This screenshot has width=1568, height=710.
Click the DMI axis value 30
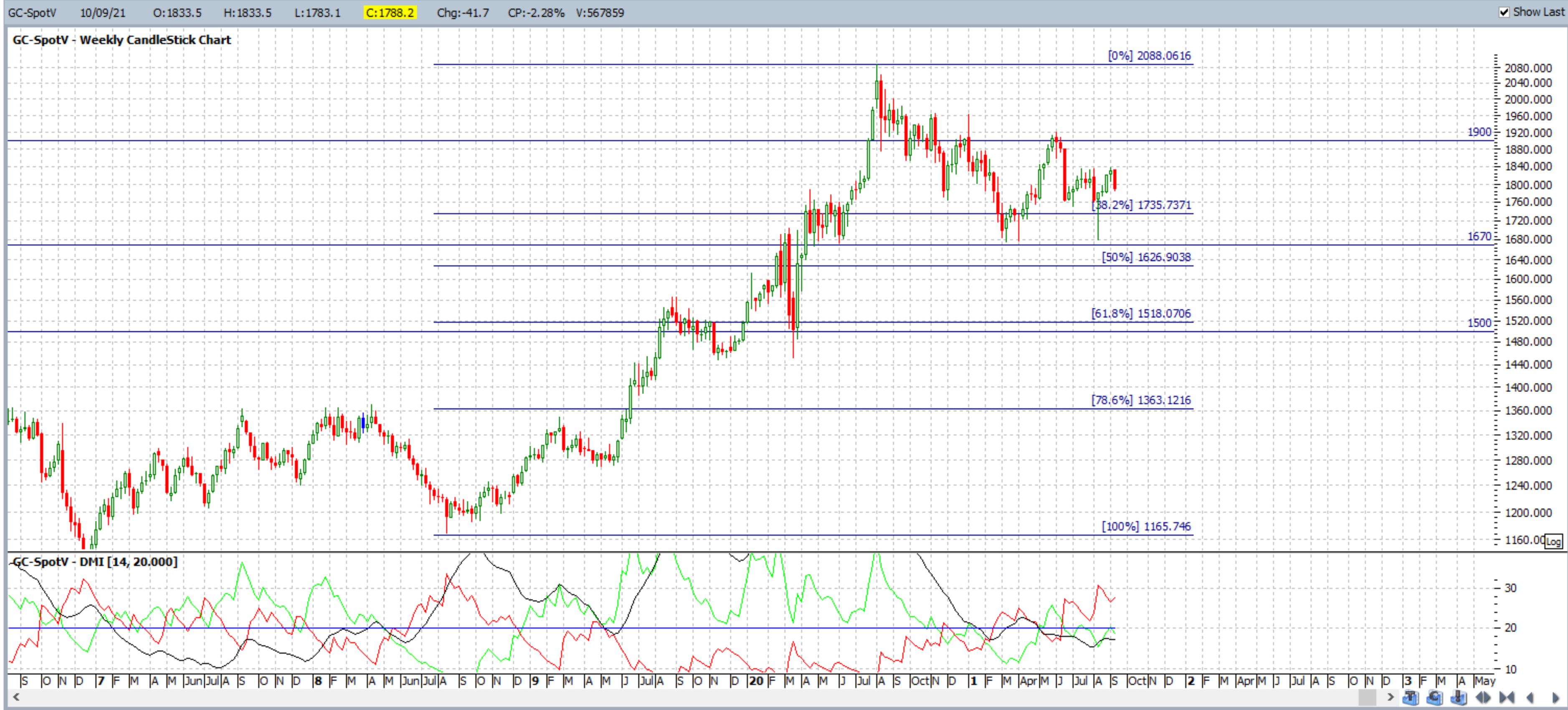tap(1510, 588)
